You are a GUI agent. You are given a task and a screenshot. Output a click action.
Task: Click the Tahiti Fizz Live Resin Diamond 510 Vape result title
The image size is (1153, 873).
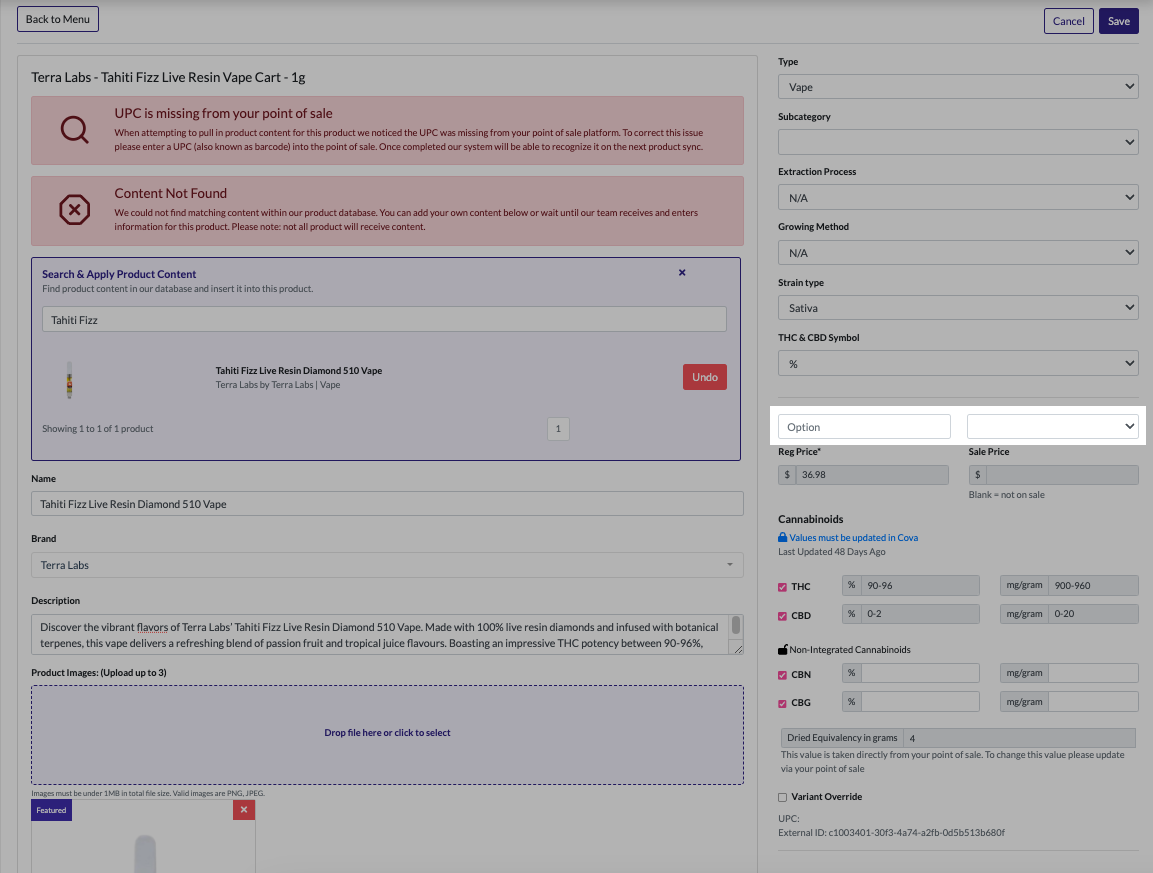tap(299, 371)
